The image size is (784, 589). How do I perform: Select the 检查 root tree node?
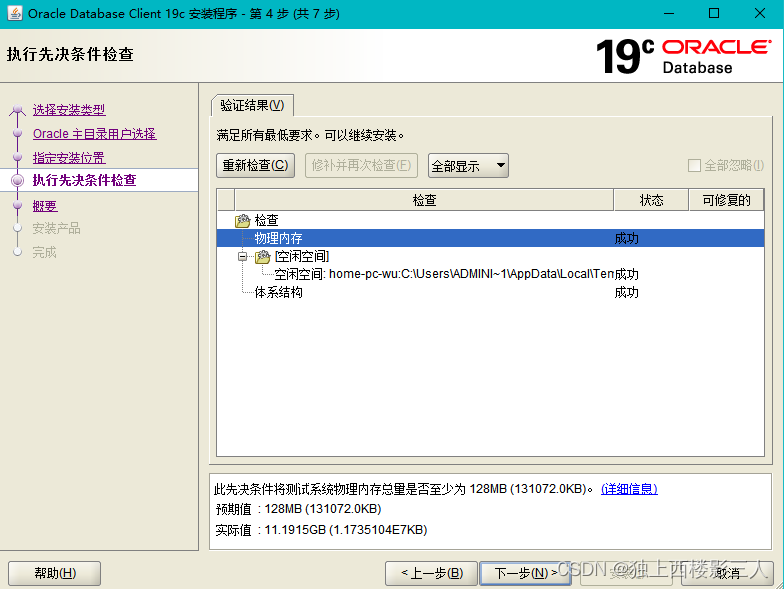pyautogui.click(x=266, y=220)
